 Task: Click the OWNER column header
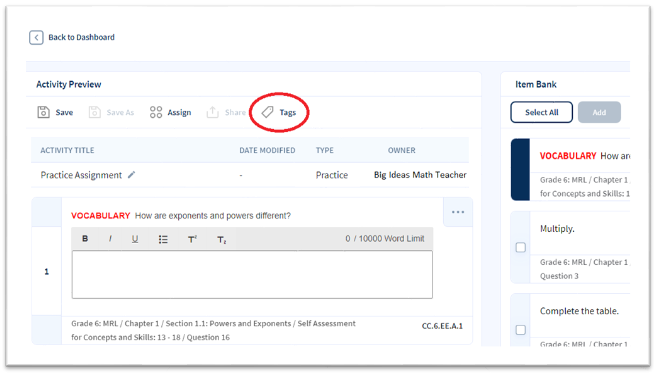coord(402,150)
